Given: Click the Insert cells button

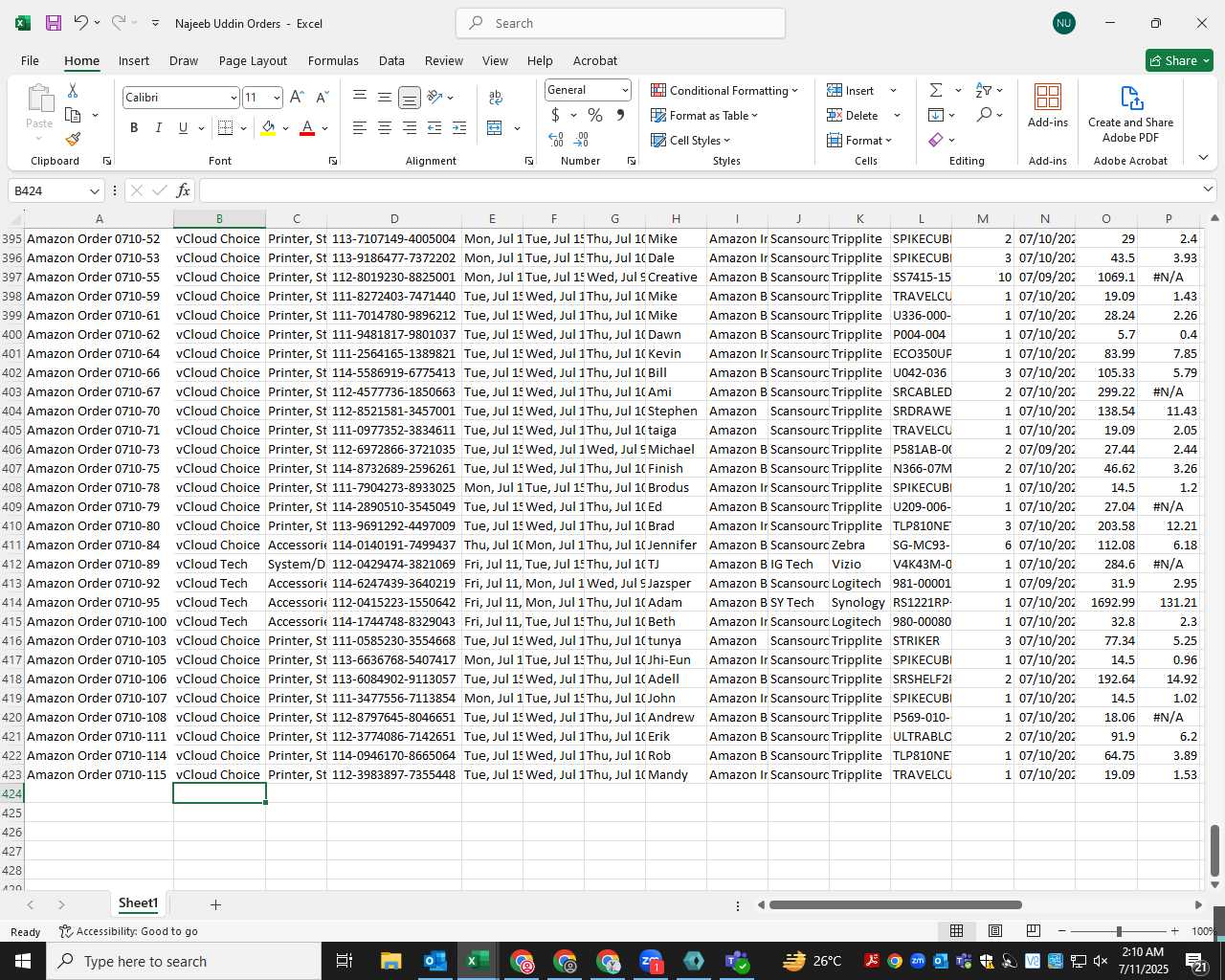Looking at the screenshot, I should point(852,90).
